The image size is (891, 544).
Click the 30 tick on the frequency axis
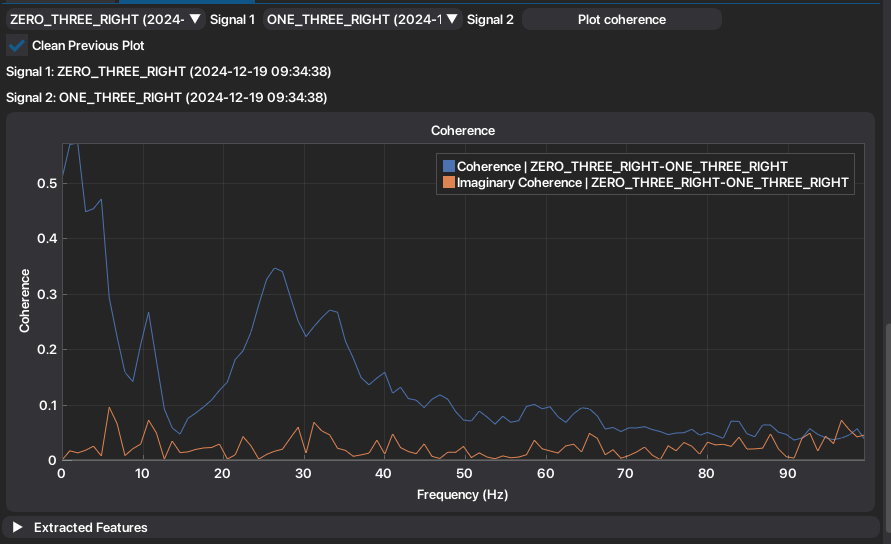[303, 474]
